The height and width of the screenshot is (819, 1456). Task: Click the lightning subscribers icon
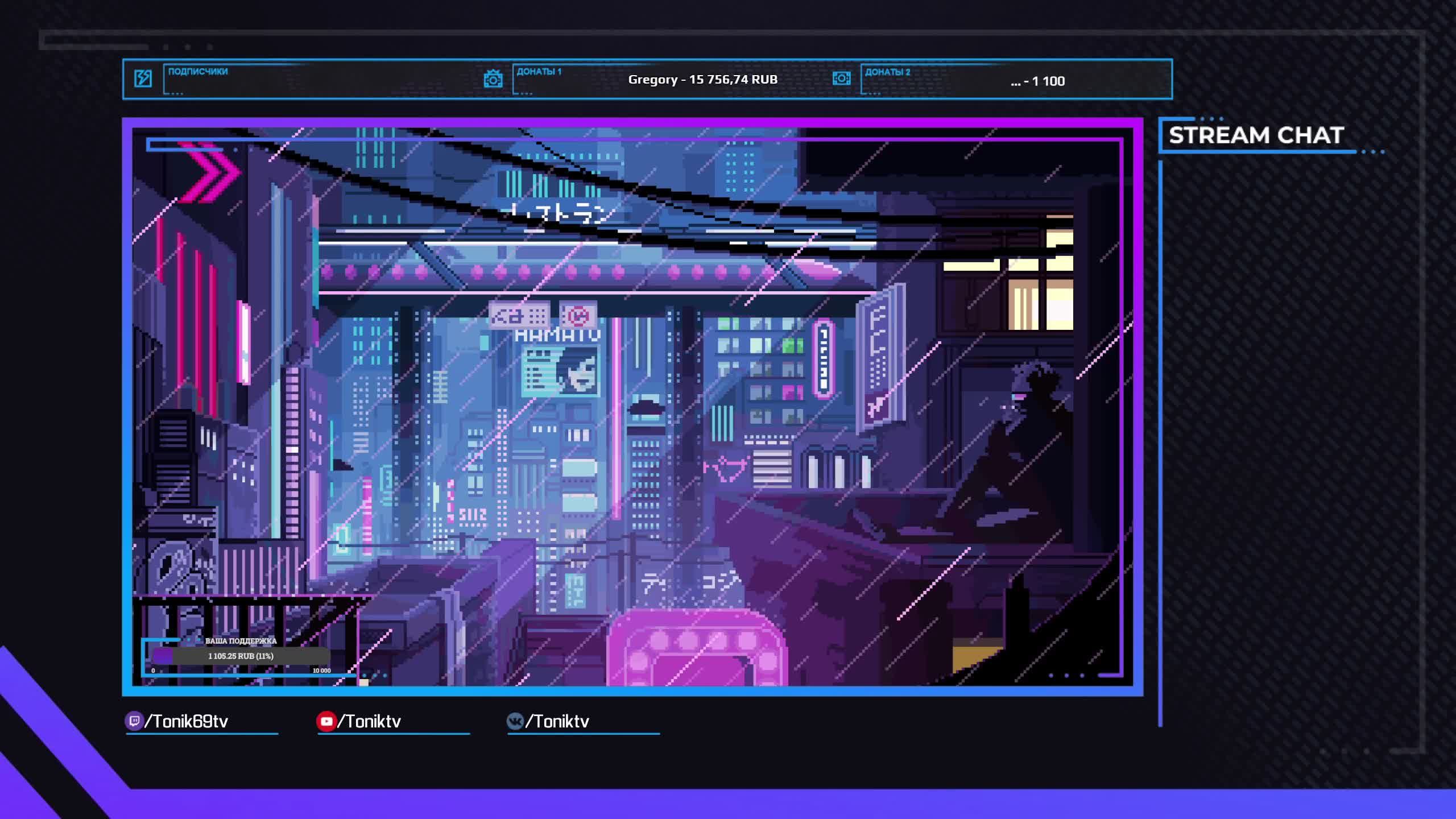click(143, 78)
